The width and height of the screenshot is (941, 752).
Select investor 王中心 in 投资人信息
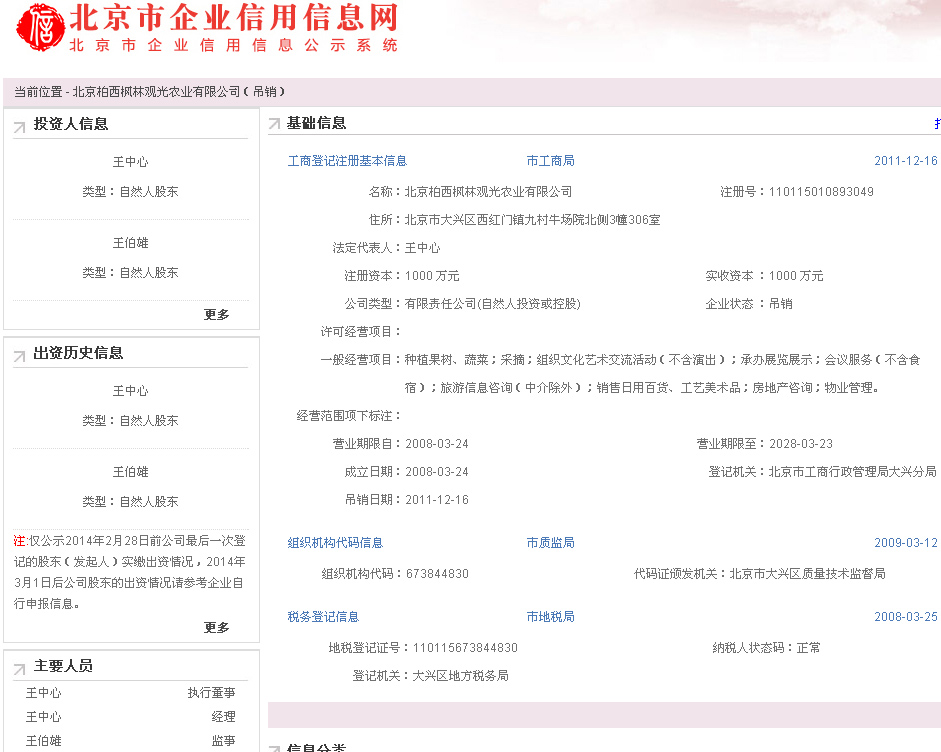click(130, 162)
